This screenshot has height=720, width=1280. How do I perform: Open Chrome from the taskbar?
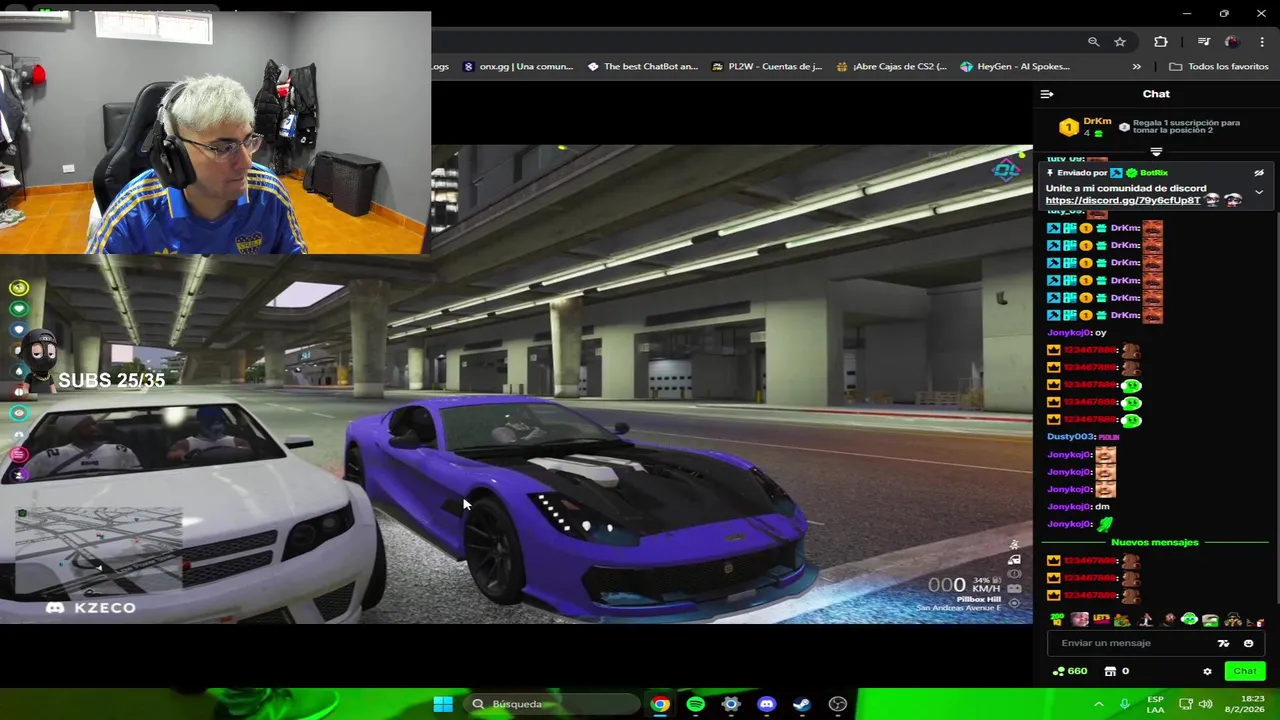tap(660, 704)
